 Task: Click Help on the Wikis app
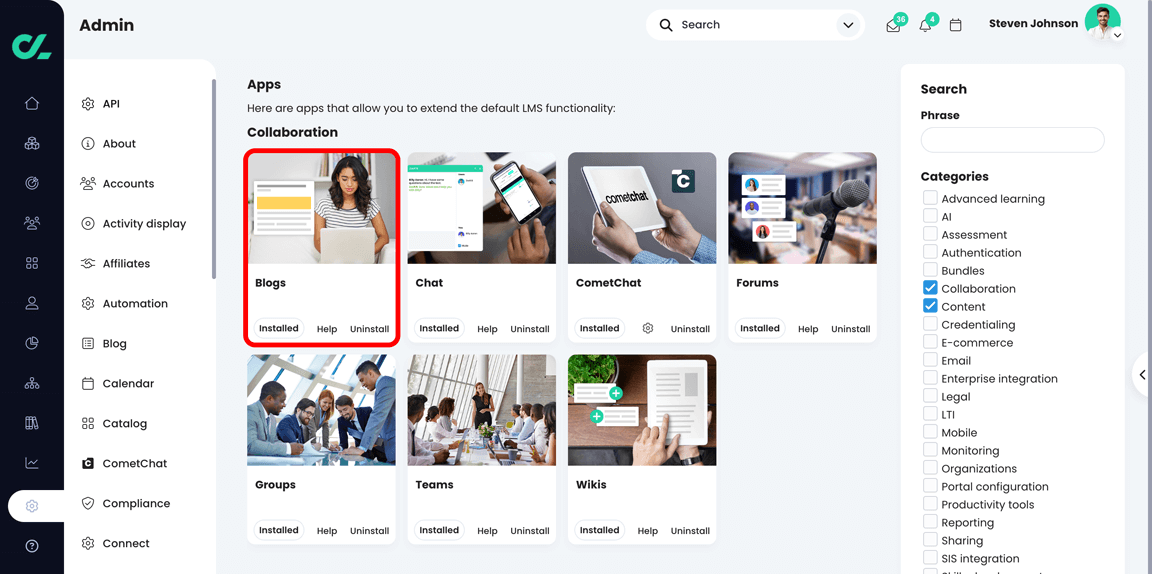click(x=647, y=531)
